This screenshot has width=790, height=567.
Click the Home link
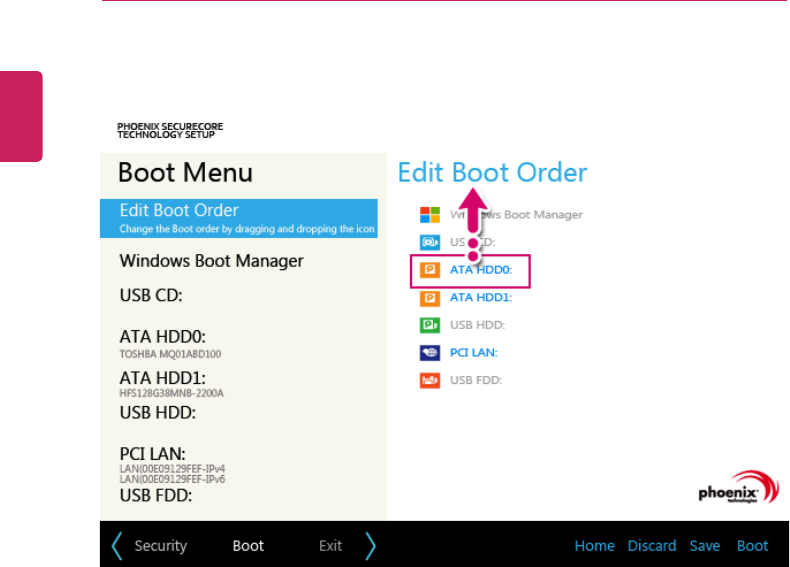[595, 546]
